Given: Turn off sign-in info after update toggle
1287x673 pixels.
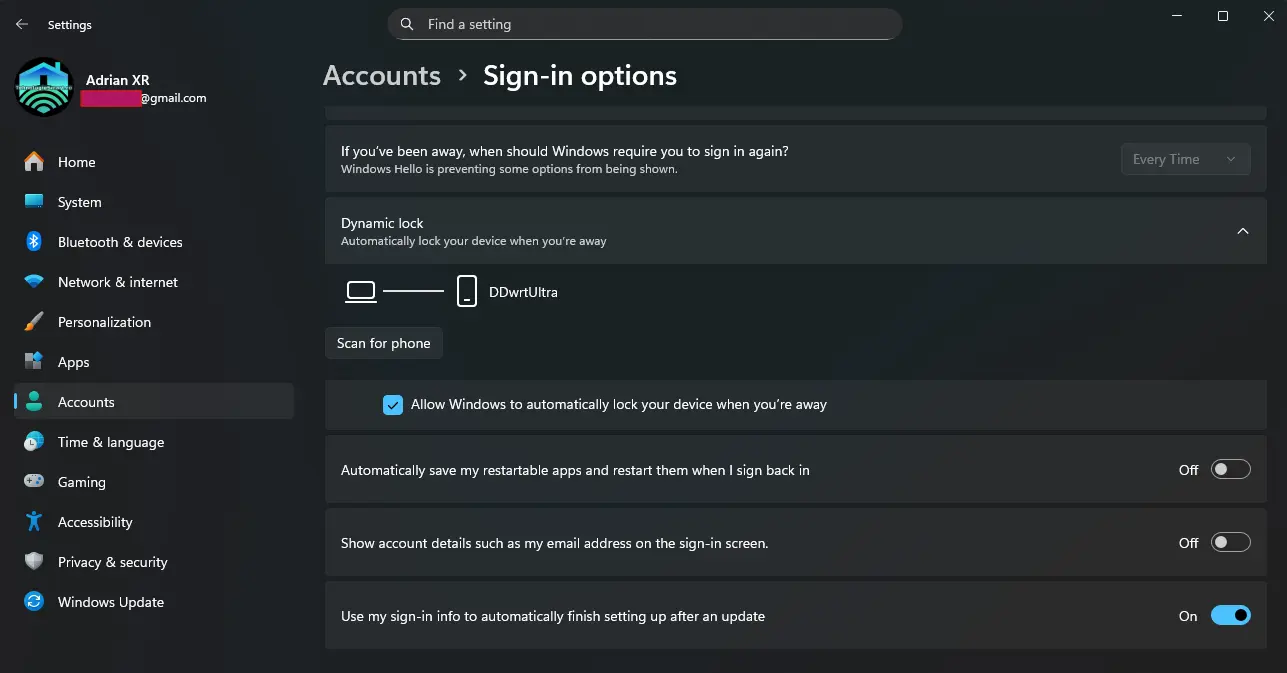Looking at the screenshot, I should point(1230,616).
